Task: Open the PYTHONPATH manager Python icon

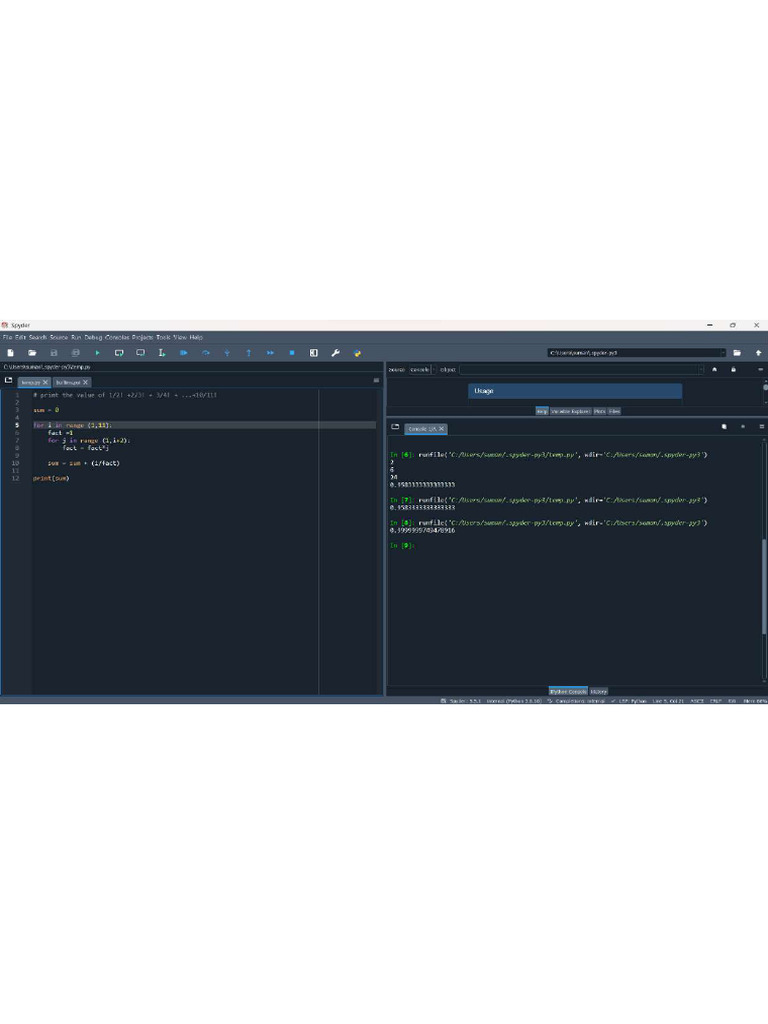Action: (x=357, y=353)
